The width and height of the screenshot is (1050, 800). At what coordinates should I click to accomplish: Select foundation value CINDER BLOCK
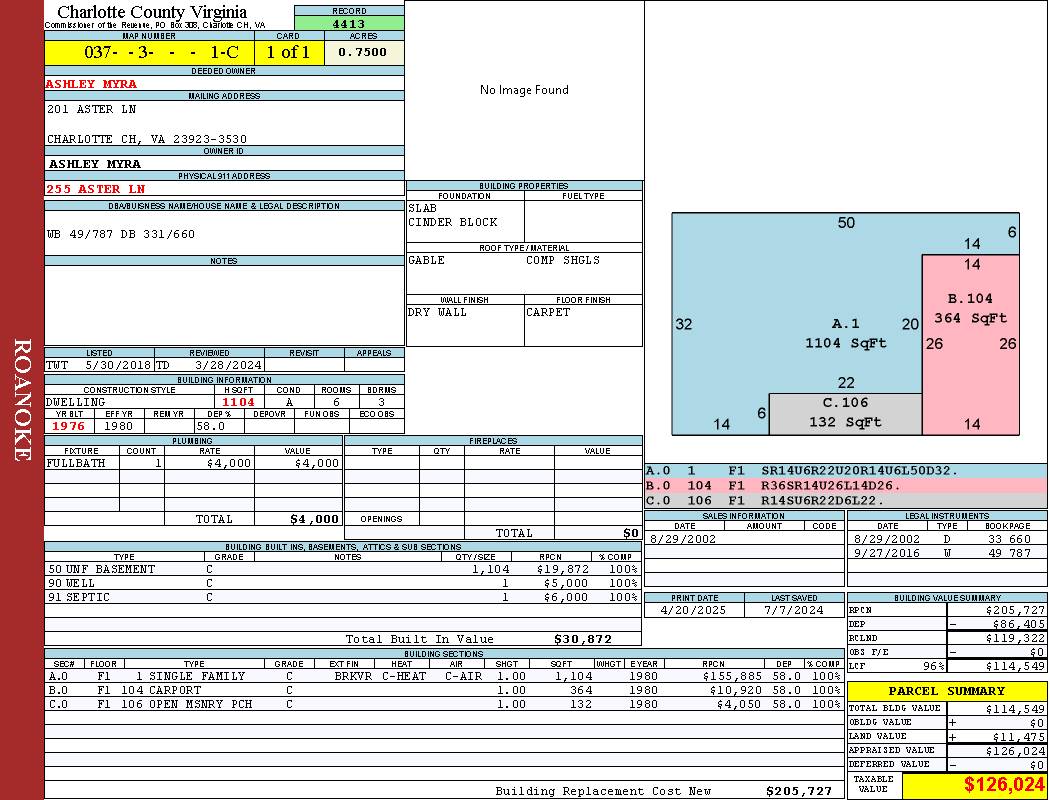[x=453, y=222]
